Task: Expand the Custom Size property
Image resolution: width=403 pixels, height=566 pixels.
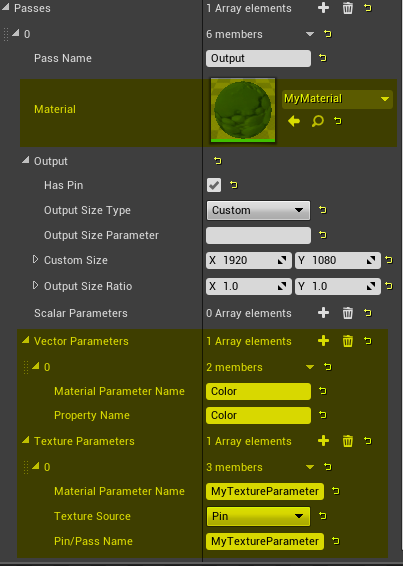Action: point(35,259)
